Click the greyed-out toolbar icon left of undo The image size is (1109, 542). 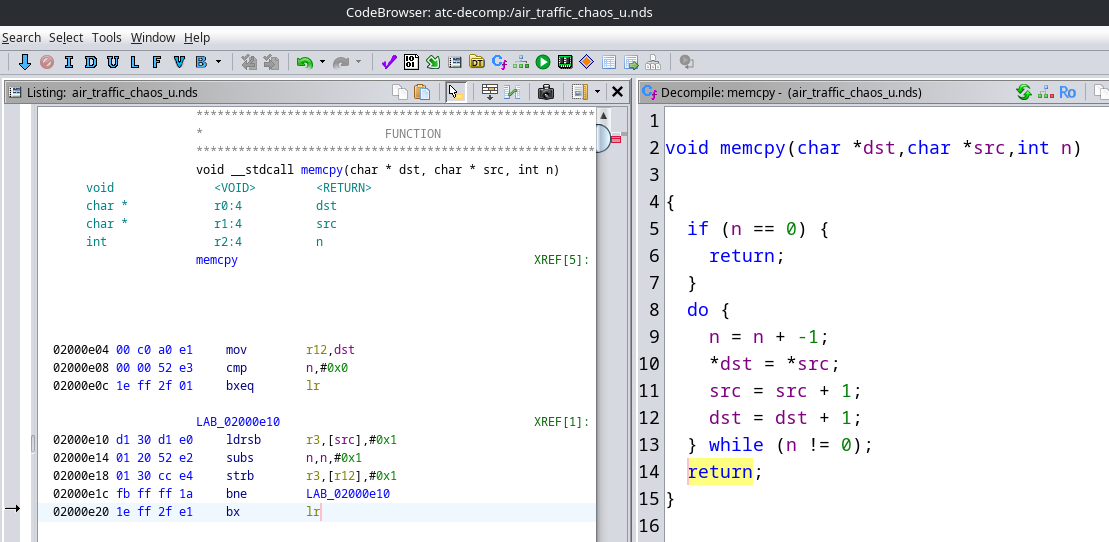[x=270, y=62]
